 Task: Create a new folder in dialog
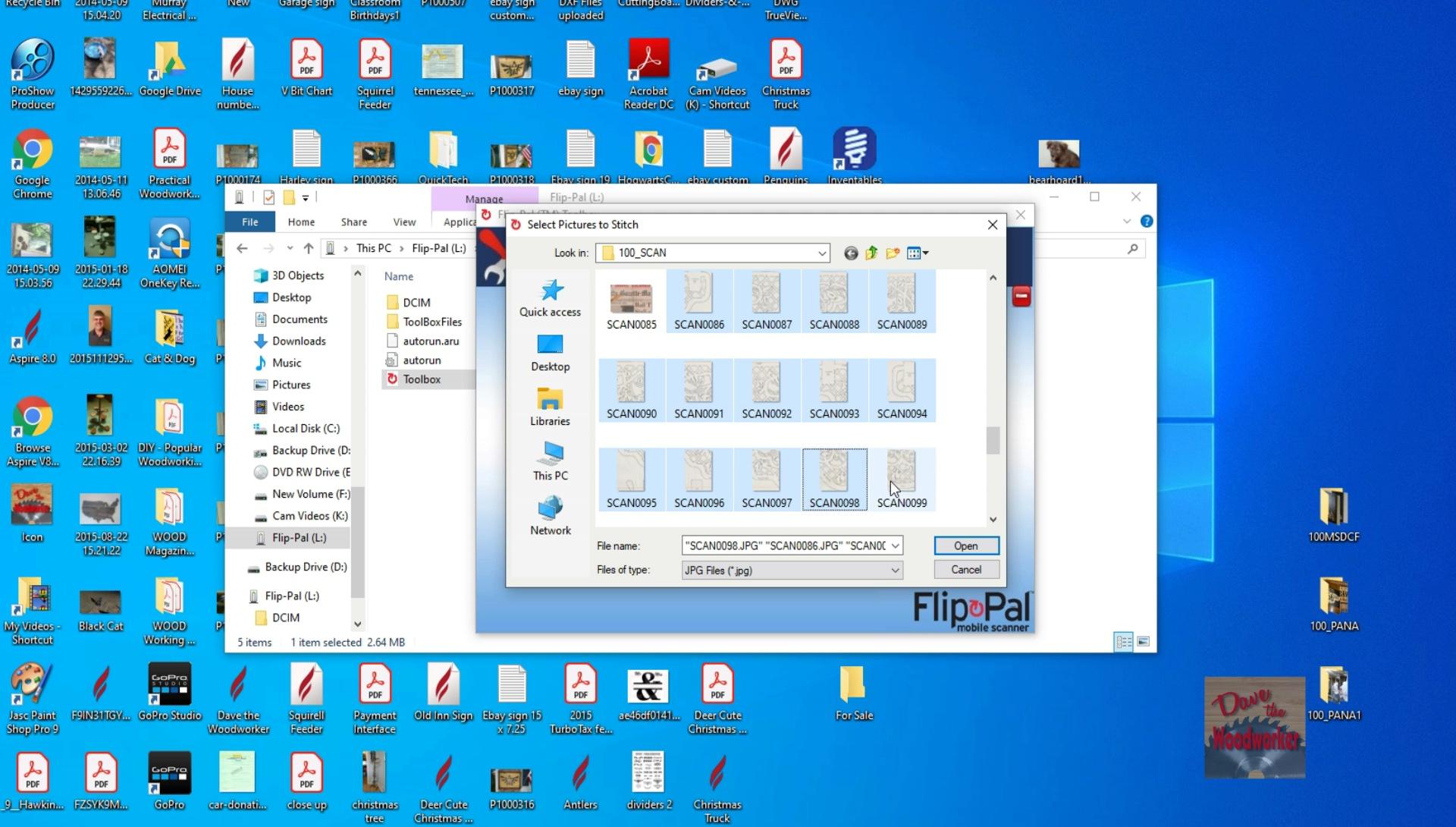[x=893, y=253]
